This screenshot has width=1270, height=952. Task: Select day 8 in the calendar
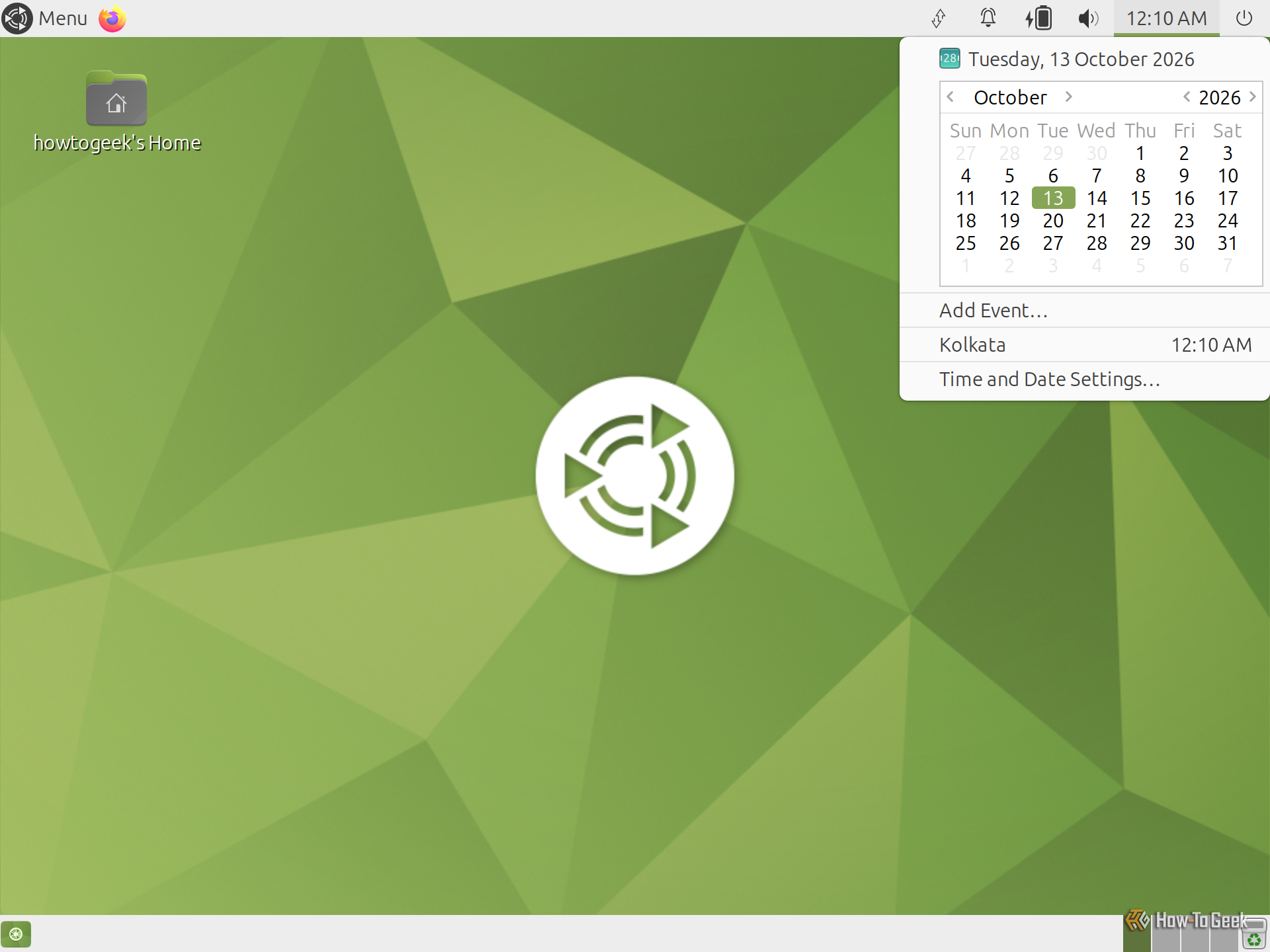coord(1140,175)
